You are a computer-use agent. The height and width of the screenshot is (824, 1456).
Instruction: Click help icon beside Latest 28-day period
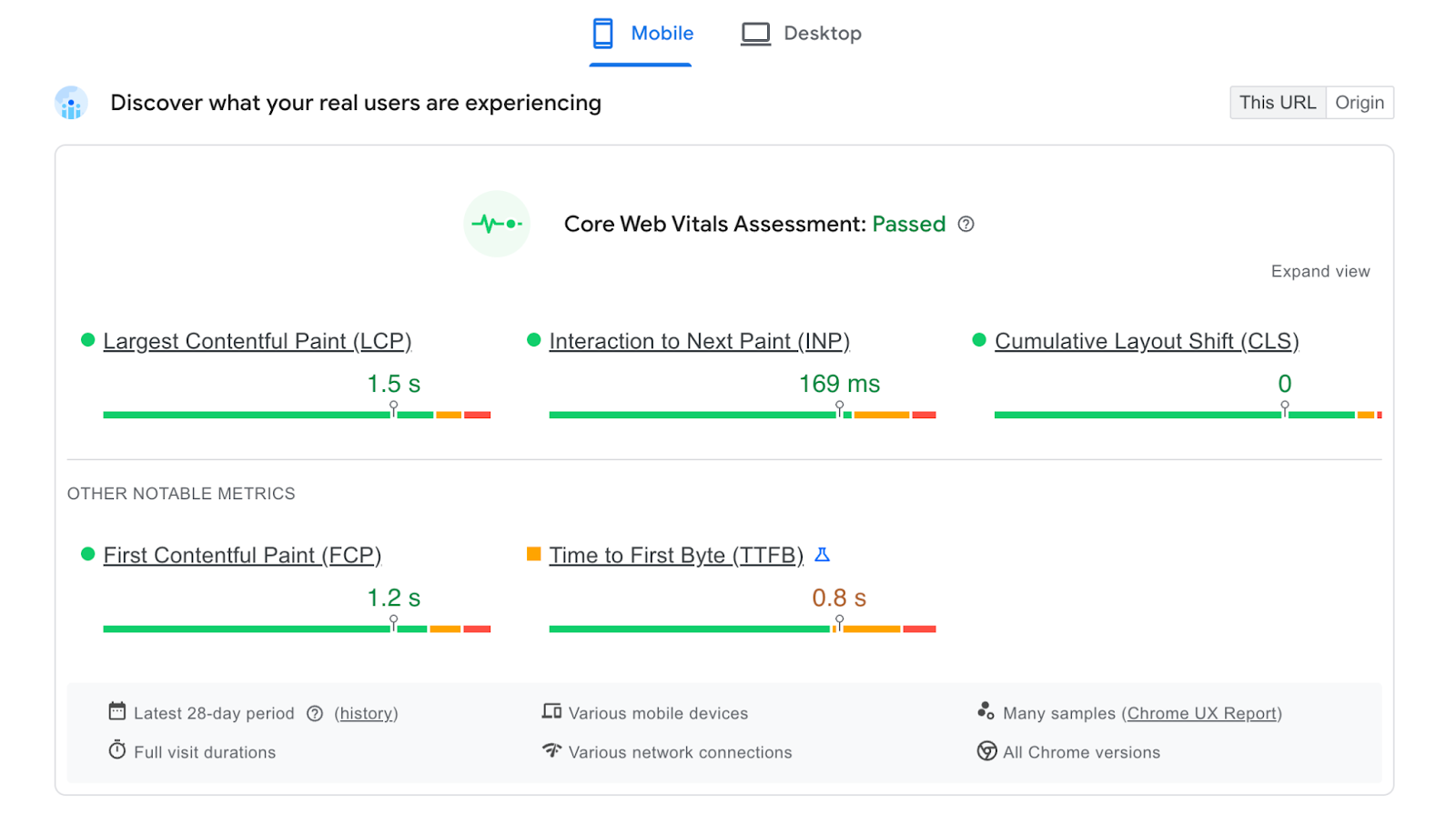(315, 714)
